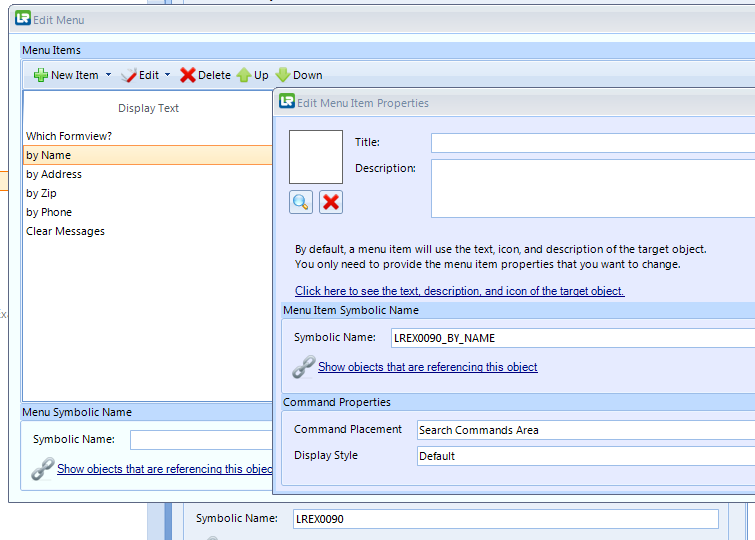Open Command Placement combo box
Screen dimensions: 755x540
586,430
